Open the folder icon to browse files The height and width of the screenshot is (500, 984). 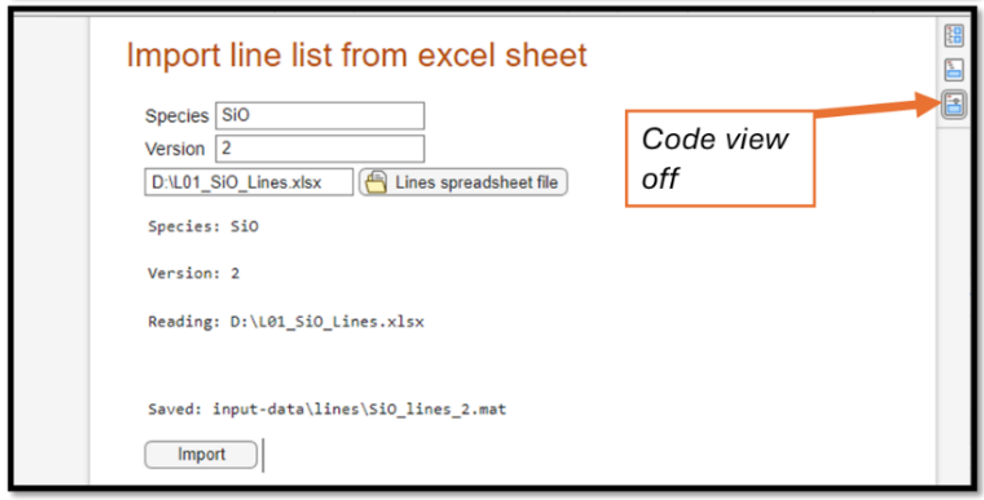[x=376, y=183]
